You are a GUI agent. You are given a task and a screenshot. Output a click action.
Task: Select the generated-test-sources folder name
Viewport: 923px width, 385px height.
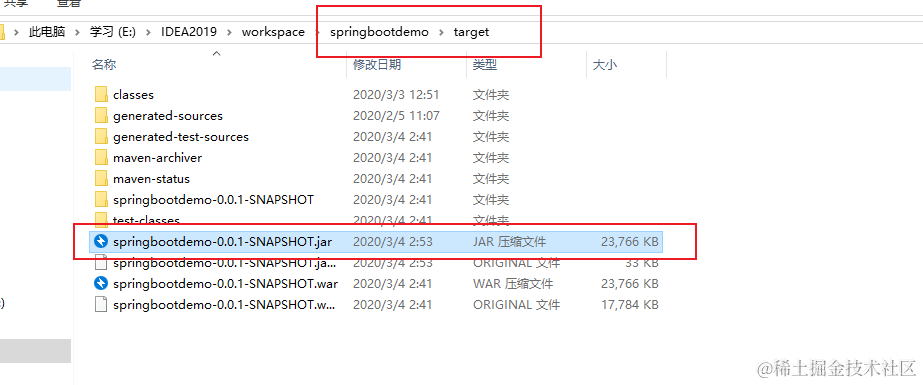pyautogui.click(x=181, y=137)
